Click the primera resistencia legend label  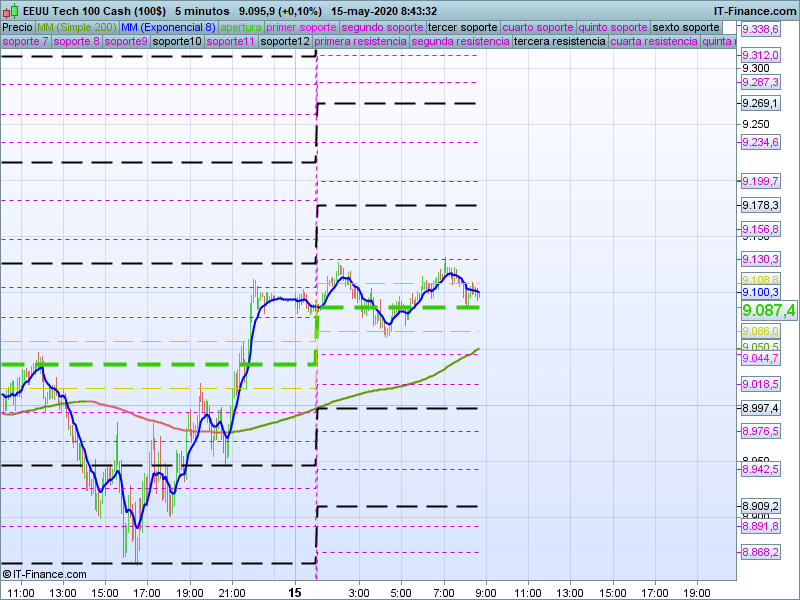click(359, 42)
